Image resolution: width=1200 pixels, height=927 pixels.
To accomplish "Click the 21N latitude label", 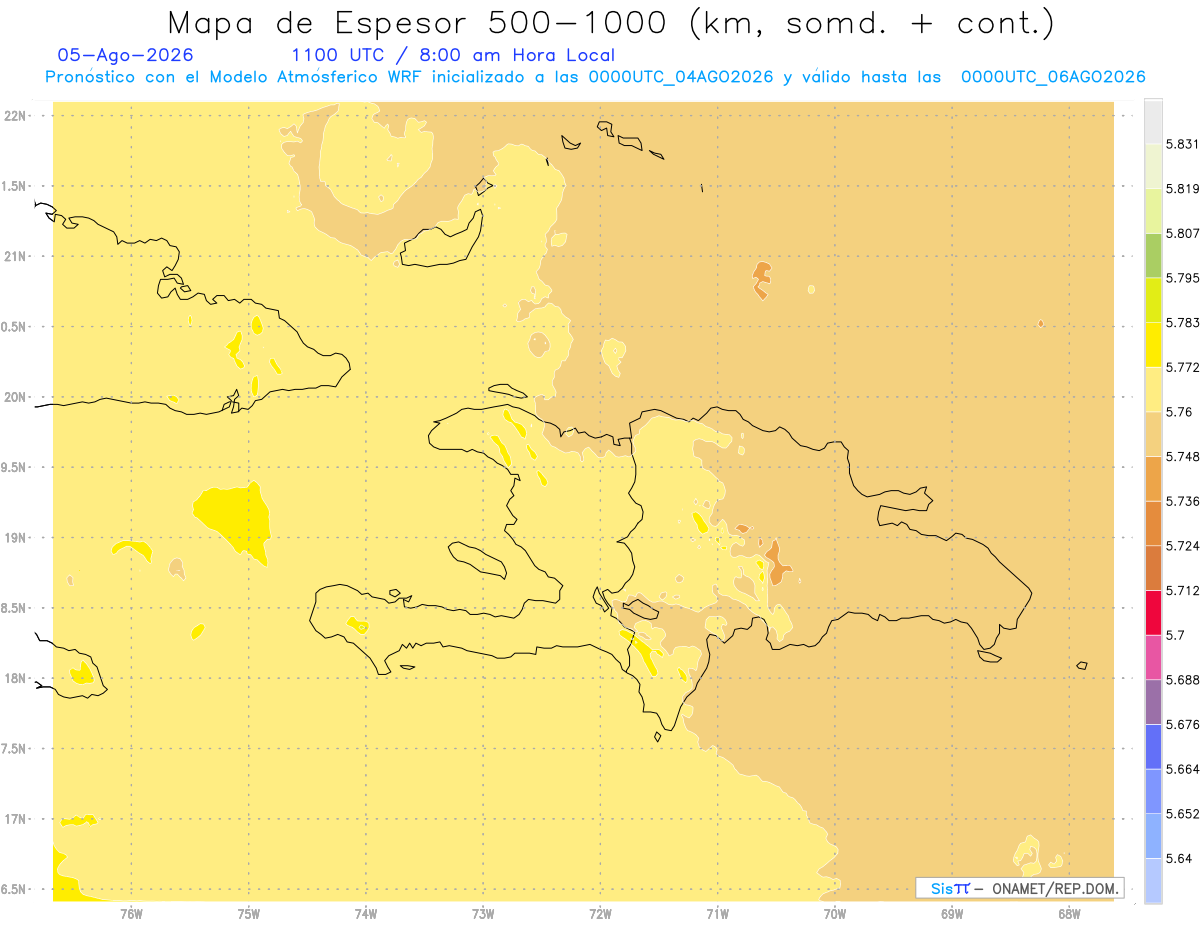I will tap(15, 256).
